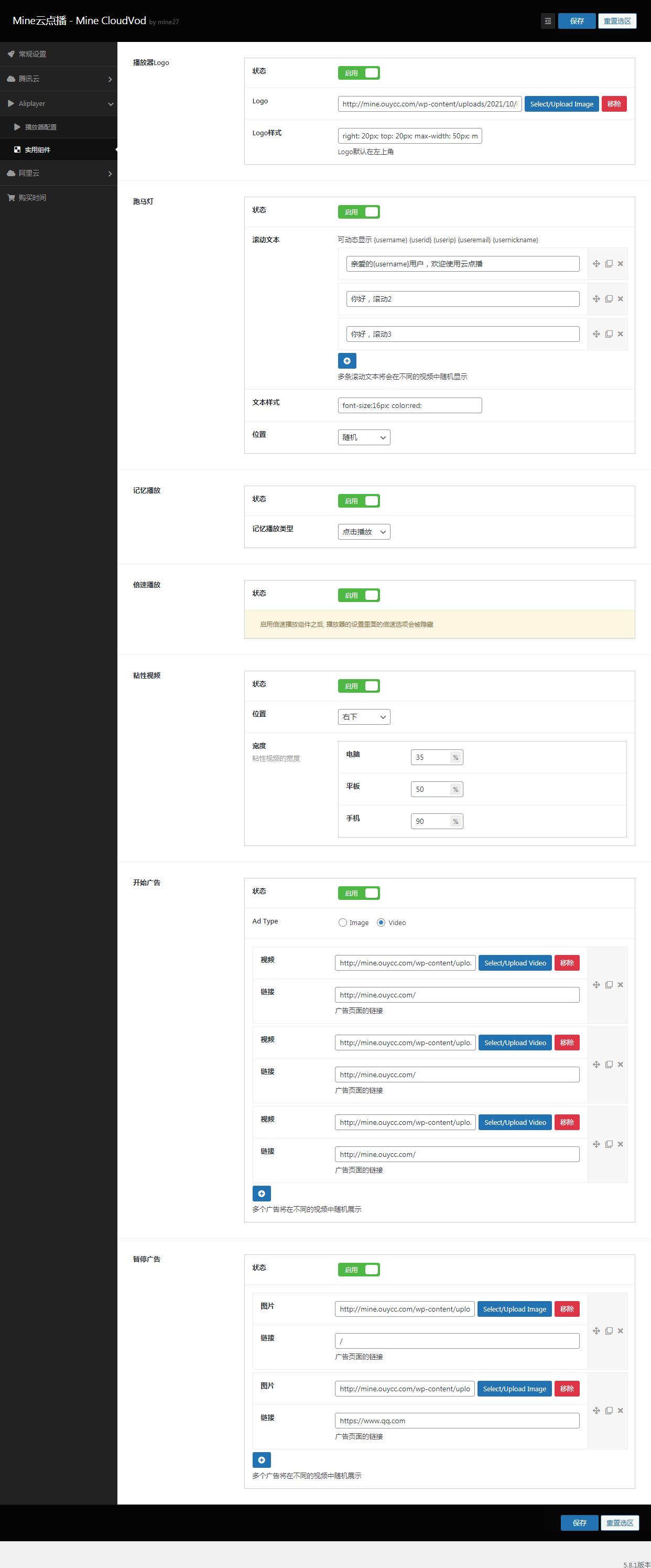Delete the '你好，滚动2' row

tap(621, 299)
